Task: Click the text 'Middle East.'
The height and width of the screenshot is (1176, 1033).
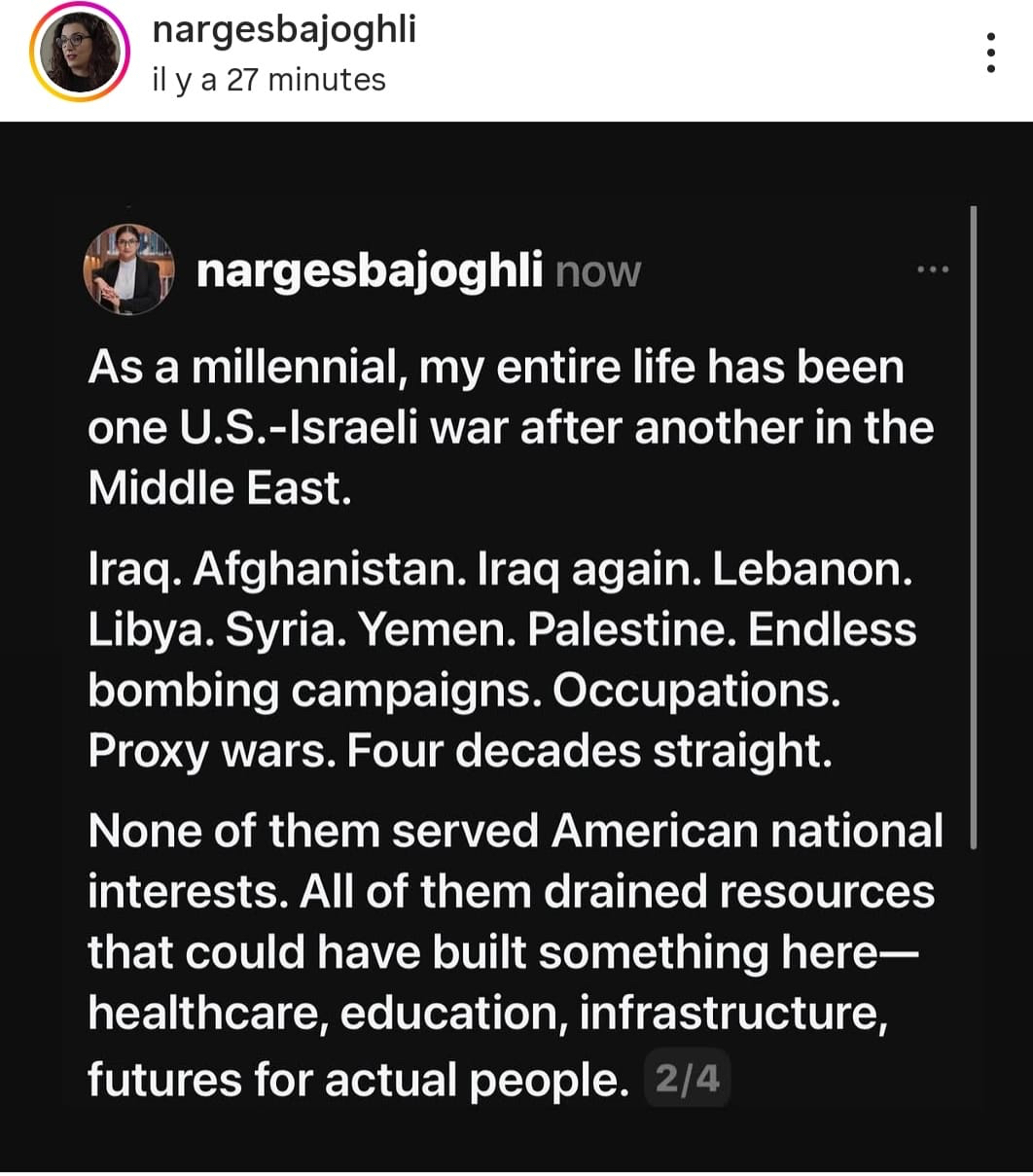Action: (x=219, y=488)
